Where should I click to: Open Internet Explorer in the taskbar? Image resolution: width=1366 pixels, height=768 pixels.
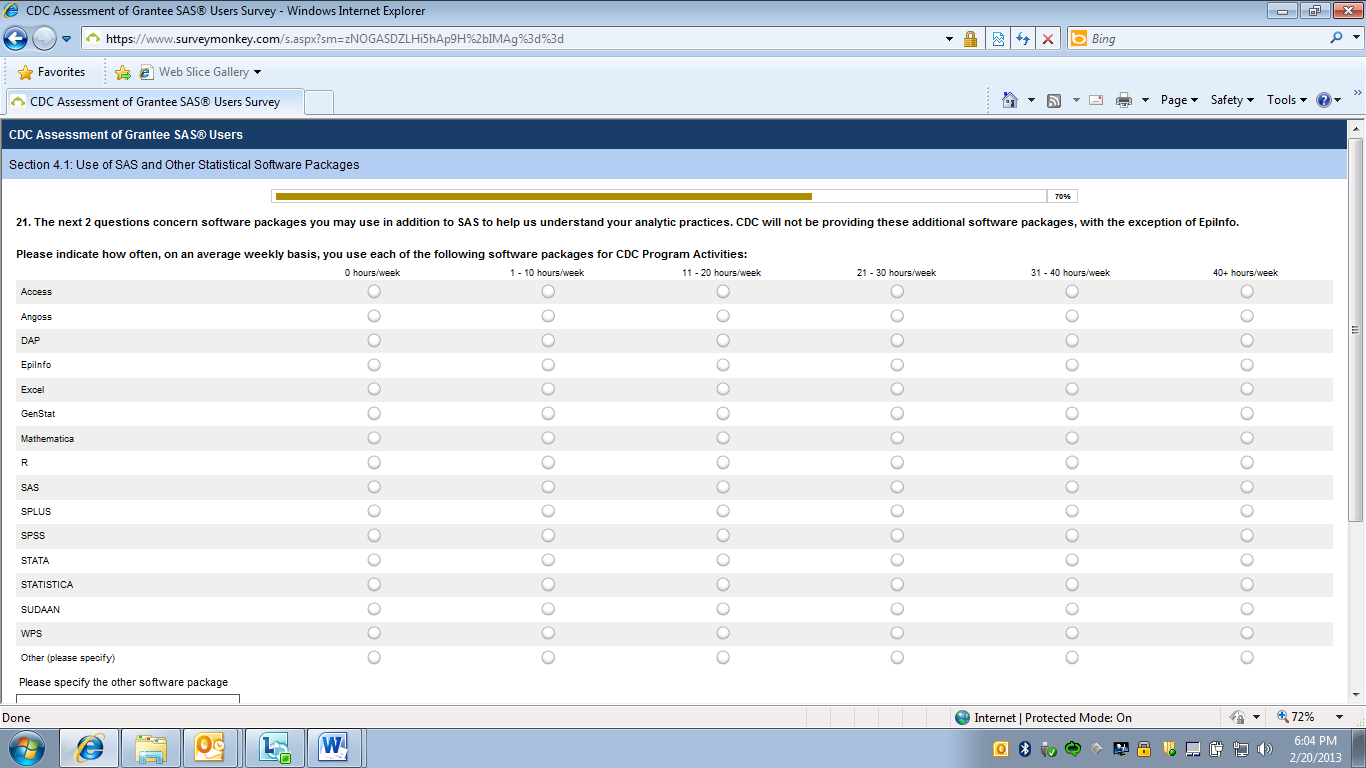90,748
